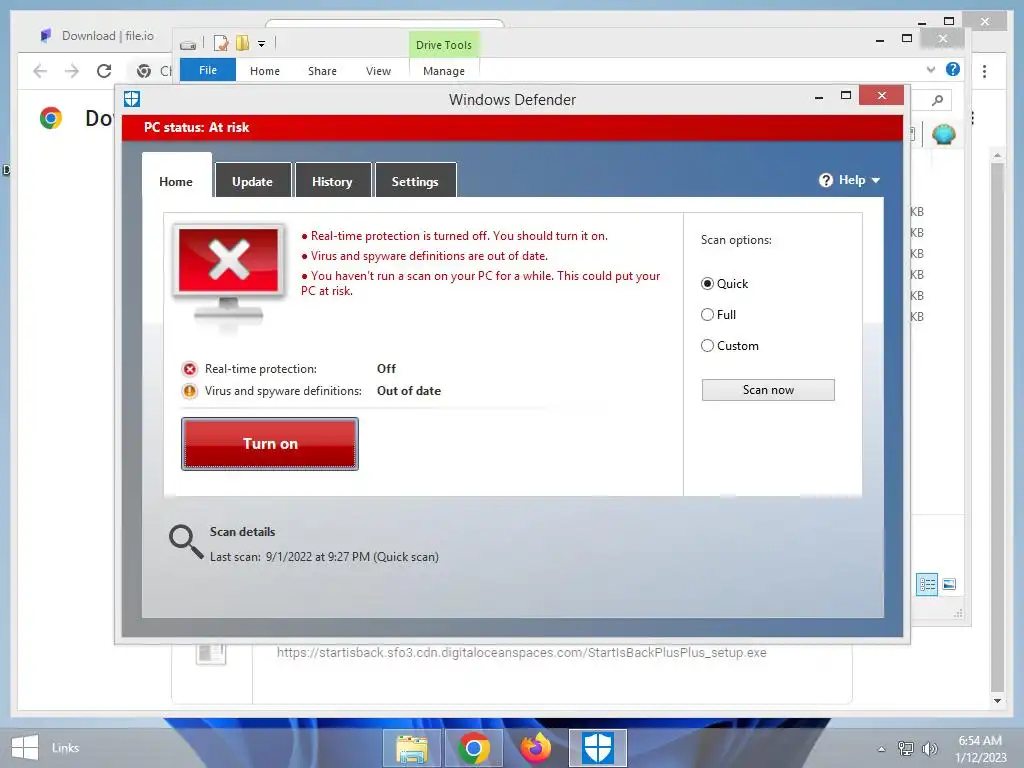Click the drive icon in Explorer title bar

(x=188, y=44)
